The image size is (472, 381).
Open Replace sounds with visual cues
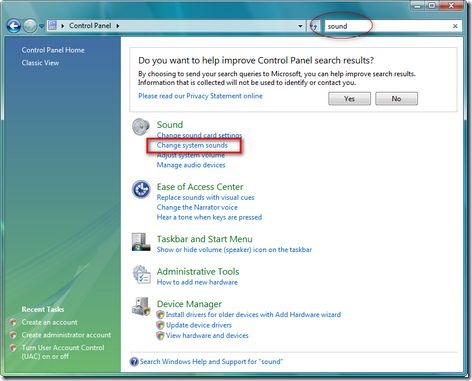[205, 197]
